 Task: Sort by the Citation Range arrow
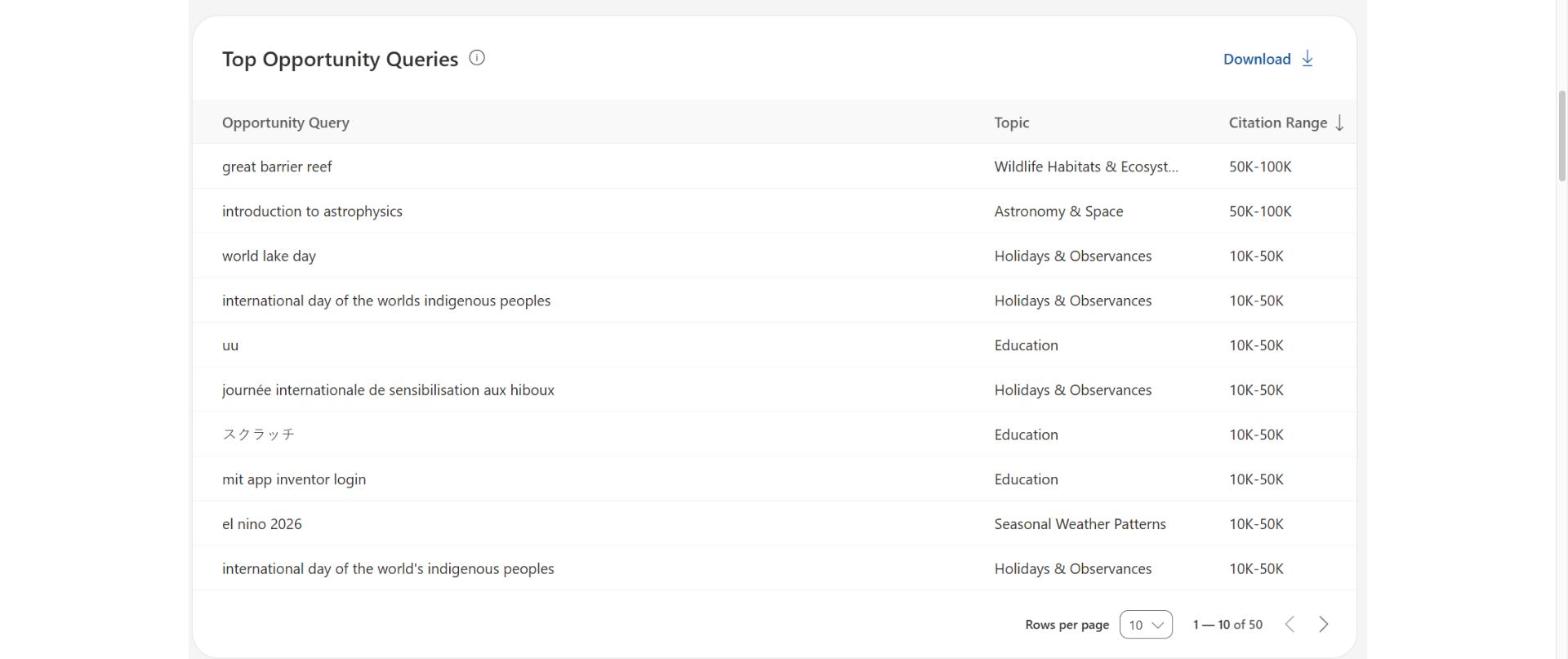tap(1340, 122)
